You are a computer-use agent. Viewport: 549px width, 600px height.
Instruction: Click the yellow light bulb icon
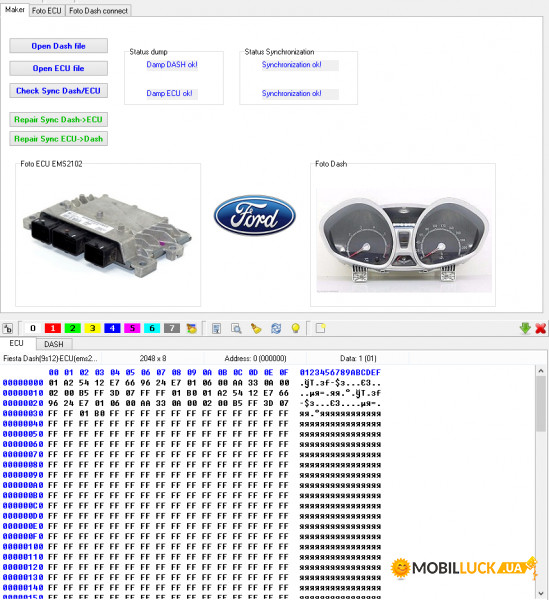tap(295, 328)
